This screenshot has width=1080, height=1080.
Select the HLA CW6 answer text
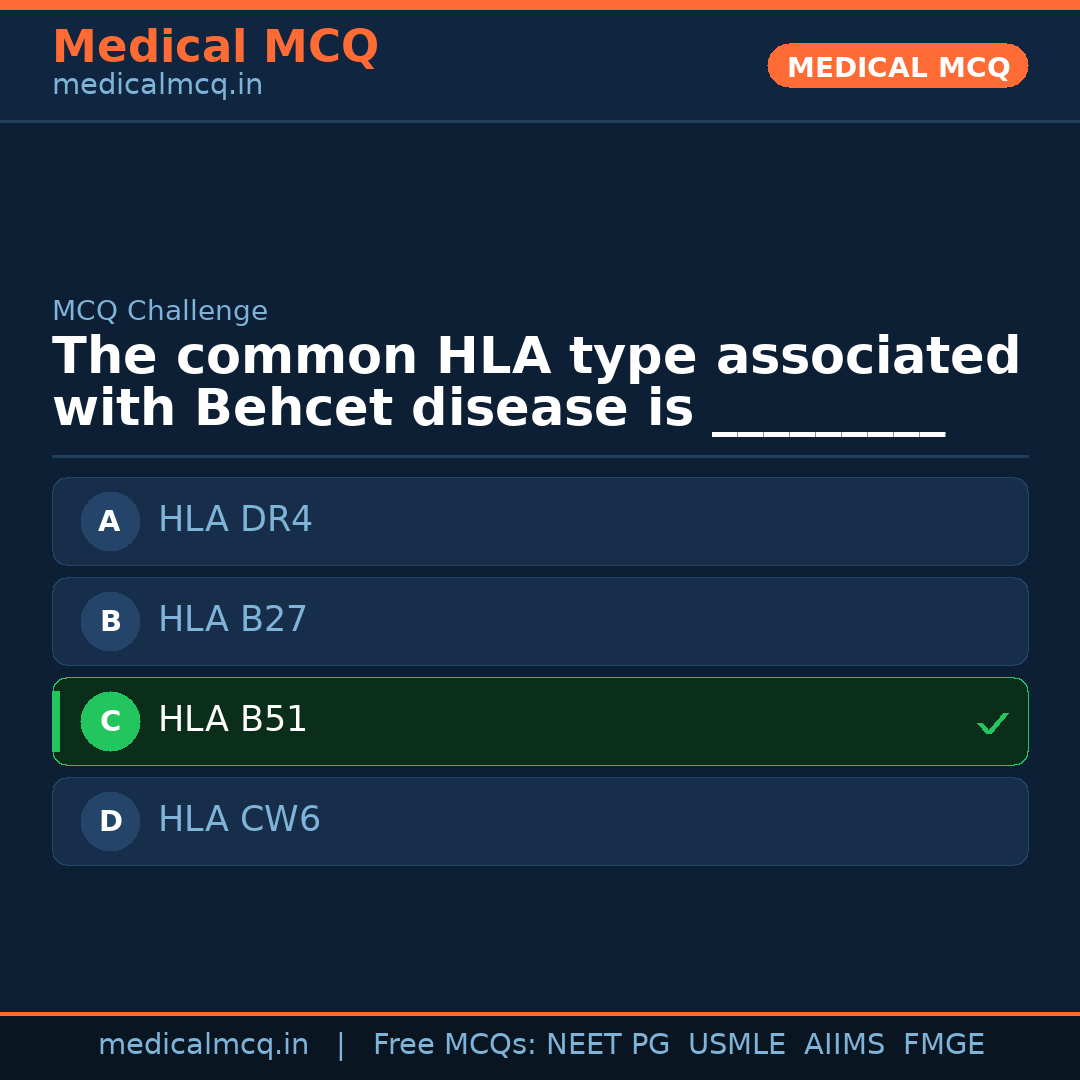click(239, 820)
